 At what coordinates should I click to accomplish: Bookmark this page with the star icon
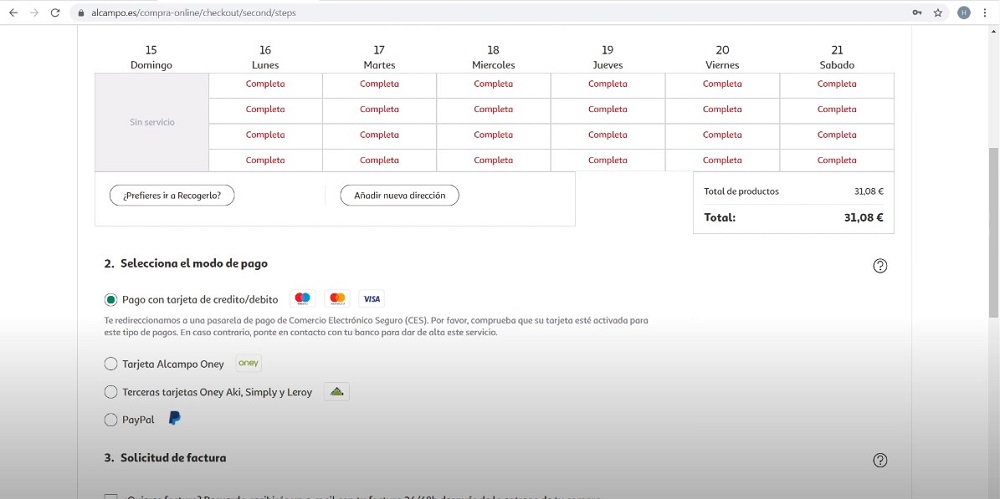click(938, 13)
